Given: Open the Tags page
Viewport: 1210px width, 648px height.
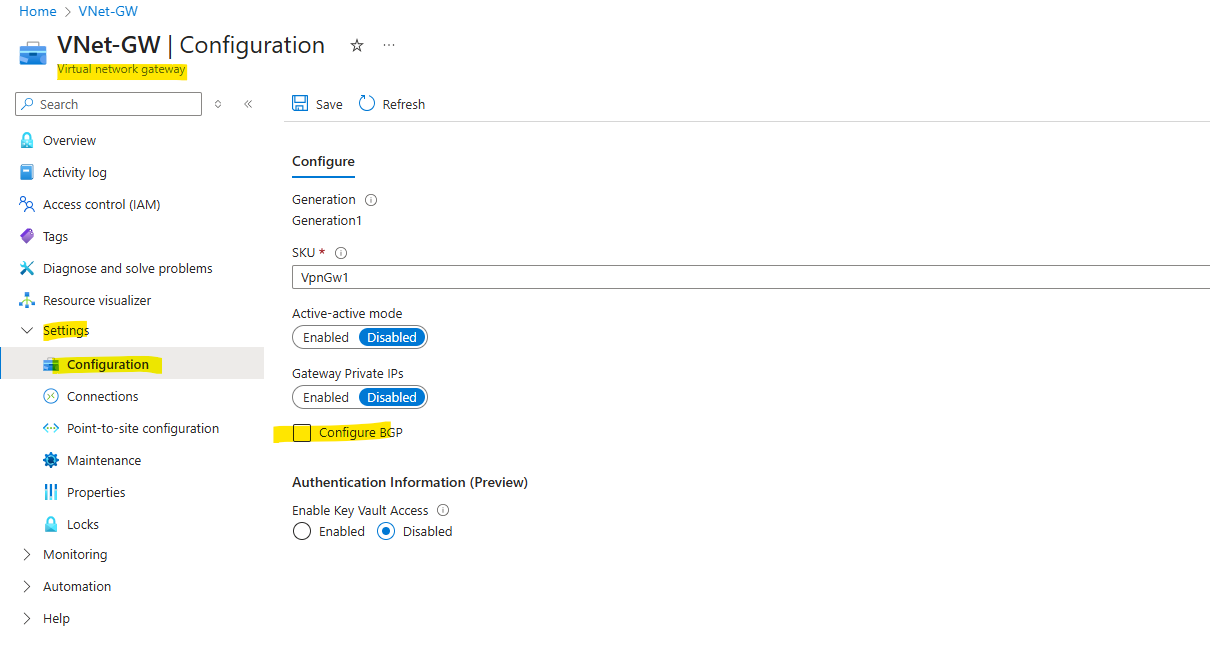Looking at the screenshot, I should [56, 236].
